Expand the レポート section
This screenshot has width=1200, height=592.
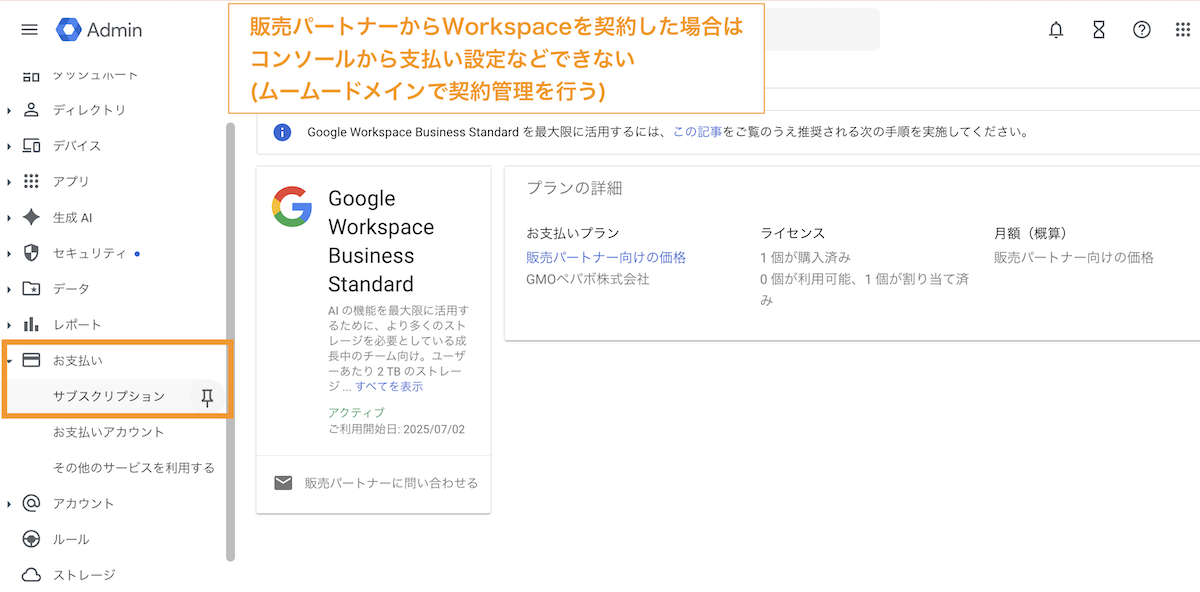9,325
